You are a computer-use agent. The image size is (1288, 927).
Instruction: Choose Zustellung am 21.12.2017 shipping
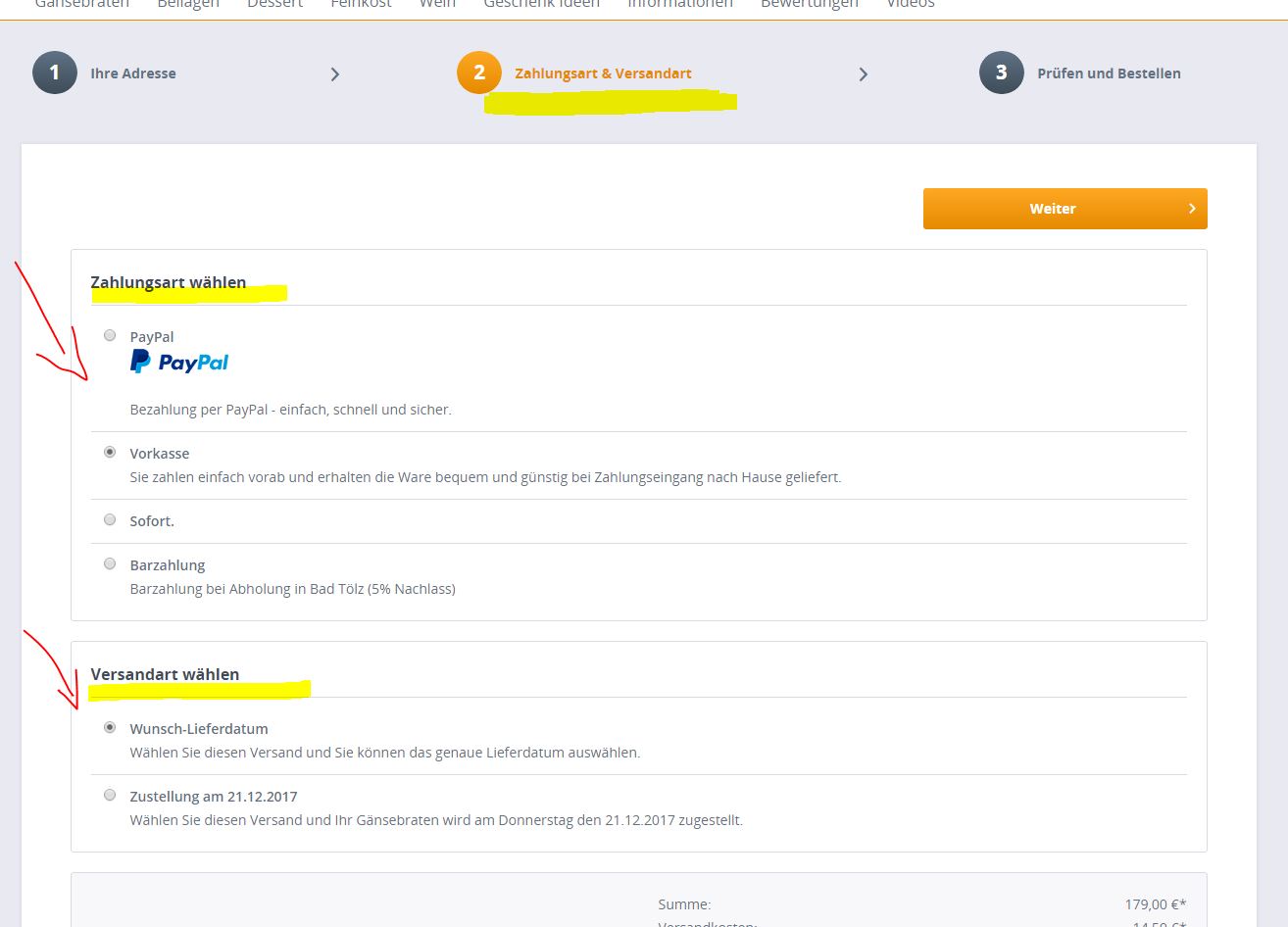click(110, 796)
